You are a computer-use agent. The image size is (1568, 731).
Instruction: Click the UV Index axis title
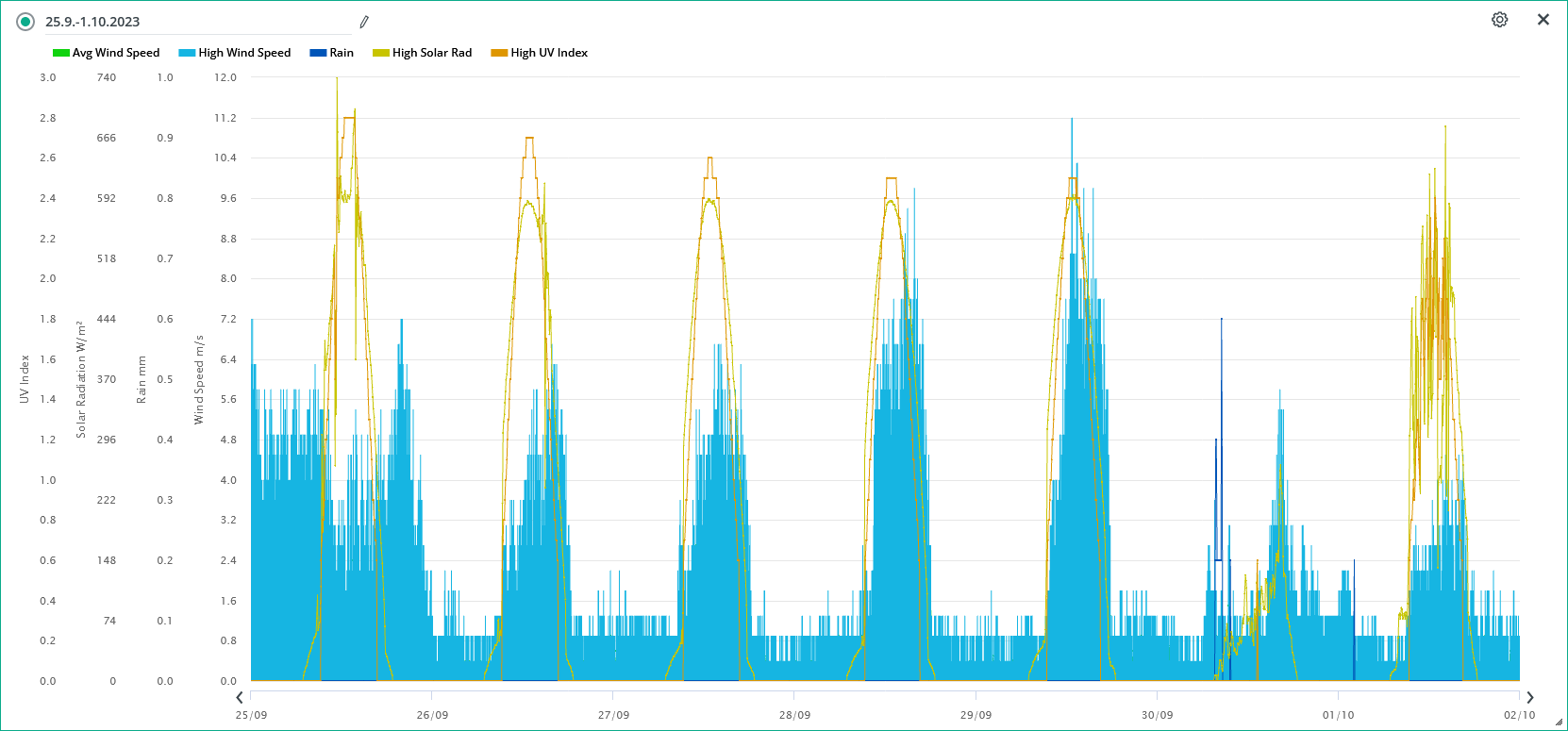click(x=25, y=379)
